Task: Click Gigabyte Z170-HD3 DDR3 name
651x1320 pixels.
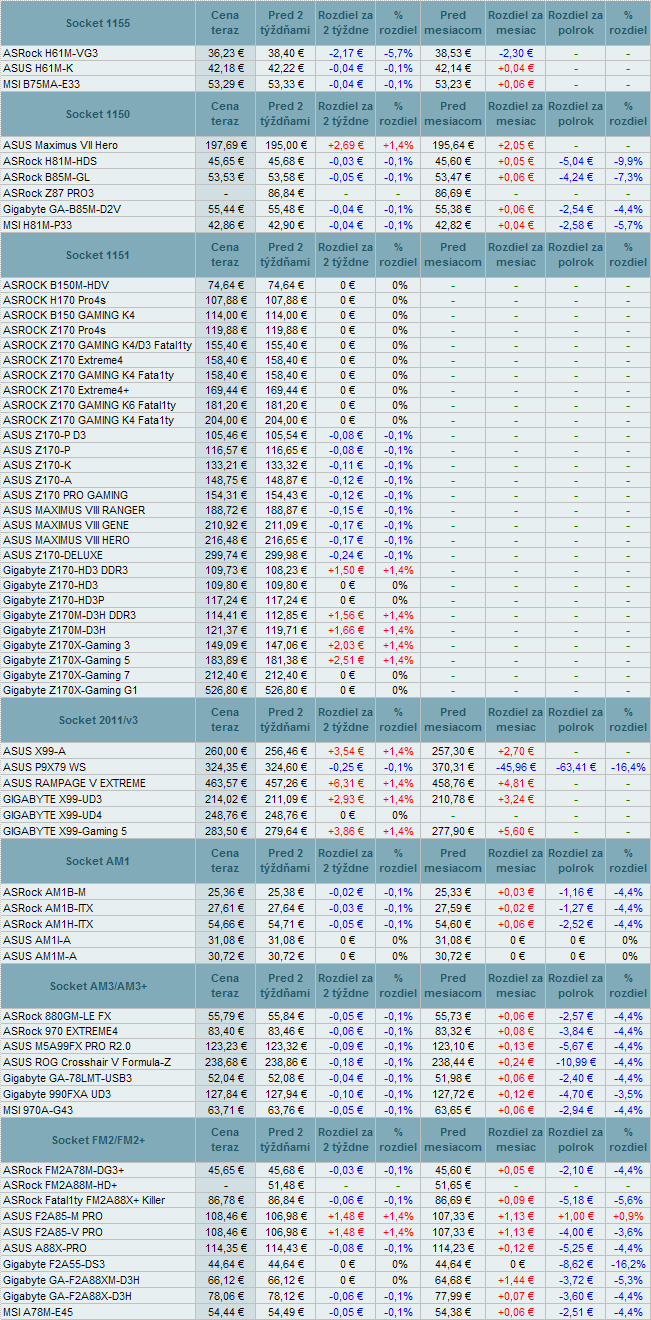Action: [x=65, y=570]
